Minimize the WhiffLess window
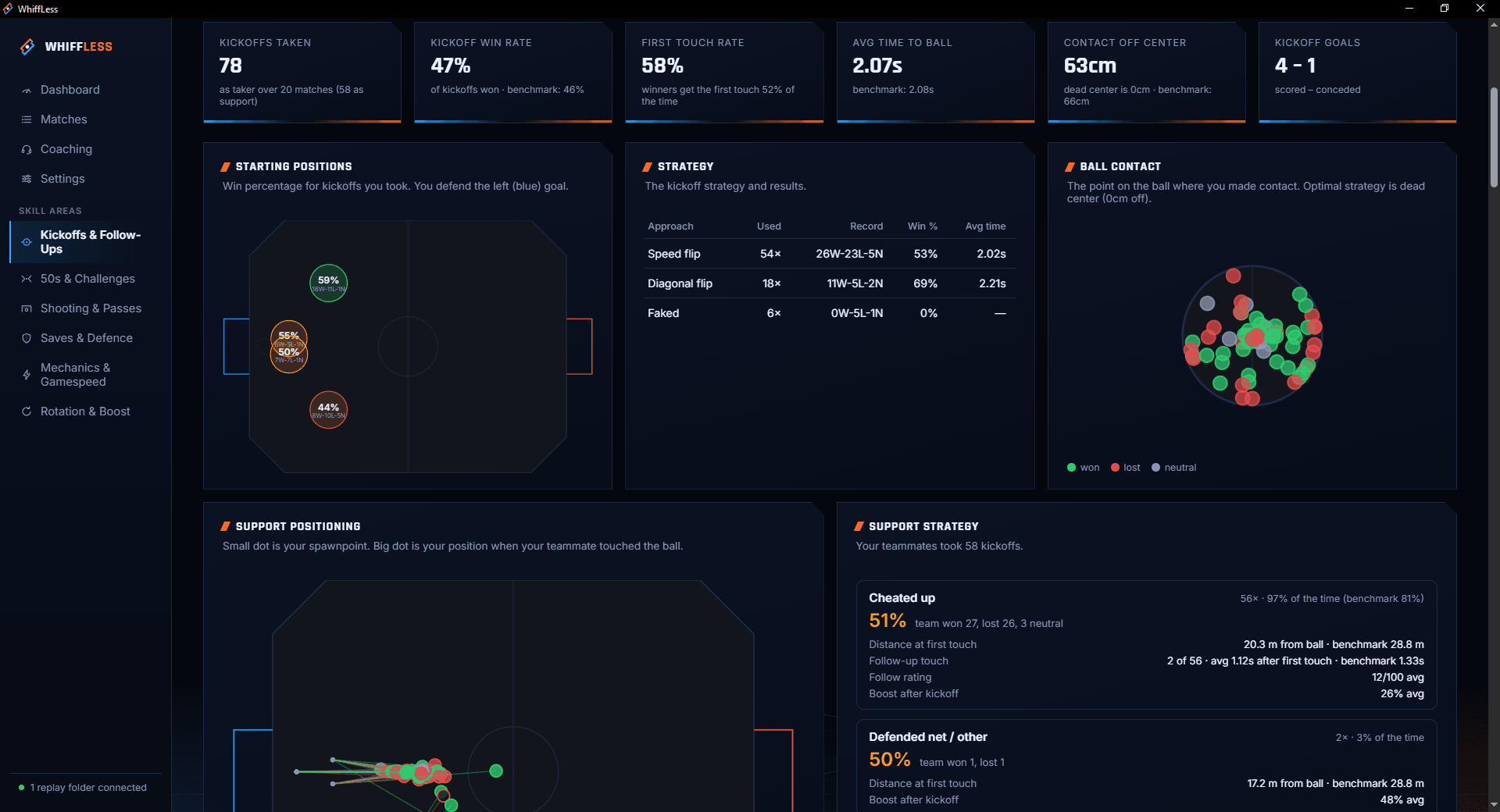The width and height of the screenshot is (1500, 812). point(1409,9)
